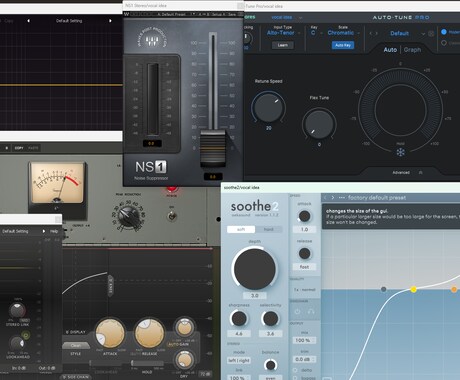Click the preset settings icon beside Default
Screen dimensions: 460x380
(431, 34)
